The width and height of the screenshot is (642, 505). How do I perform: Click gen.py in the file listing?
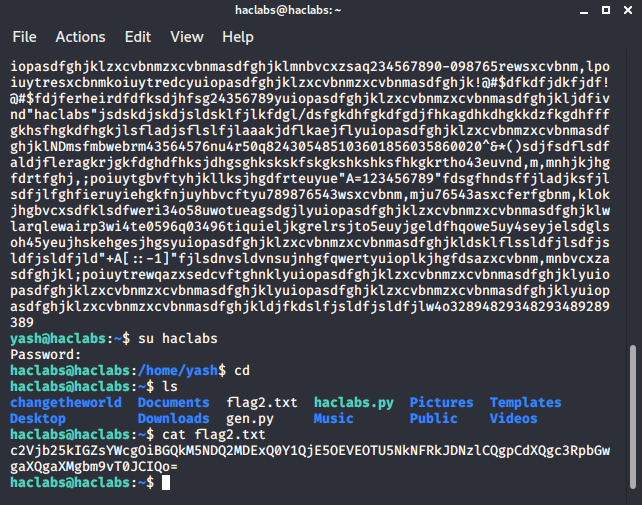[250, 419]
